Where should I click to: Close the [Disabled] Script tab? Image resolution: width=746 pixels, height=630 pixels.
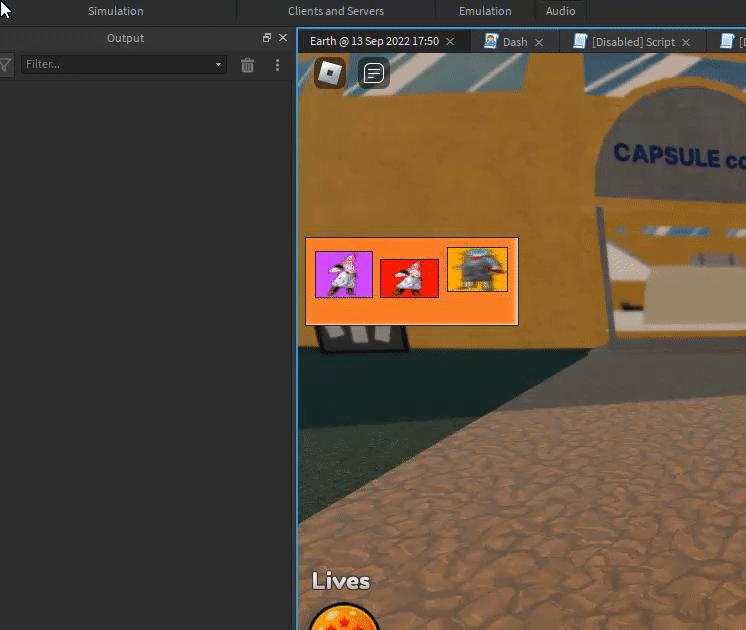coord(686,42)
